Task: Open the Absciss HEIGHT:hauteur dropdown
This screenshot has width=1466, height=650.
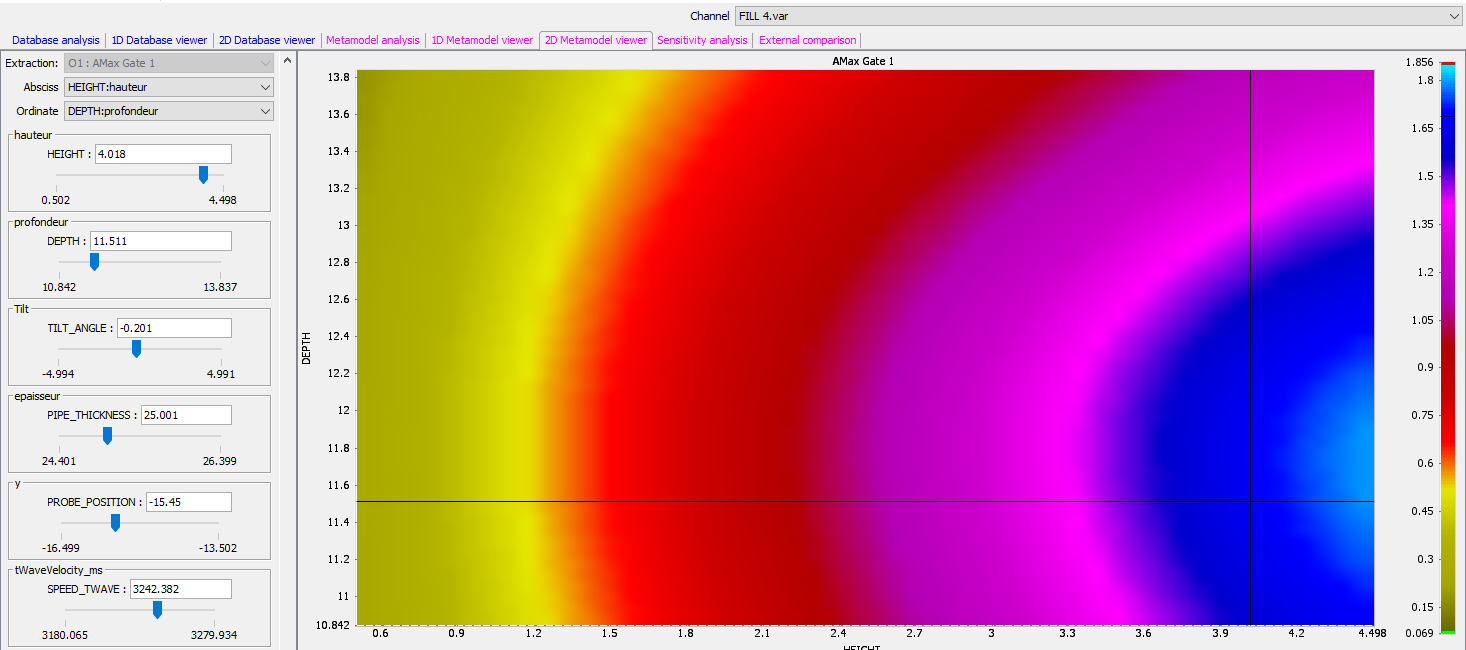Action: (168, 87)
